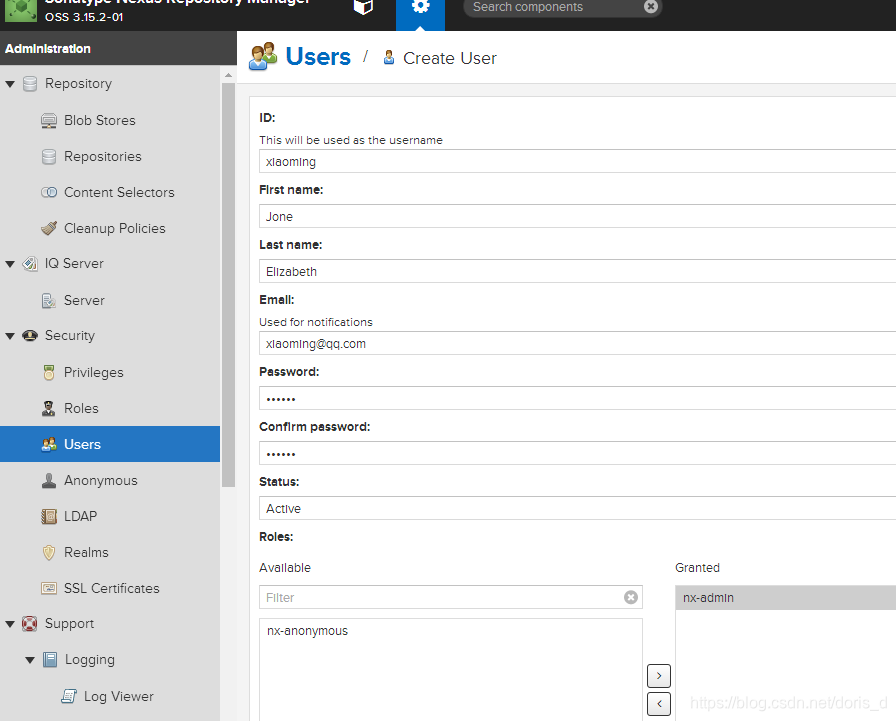Click the Logging book icon
This screenshot has width=896, height=721.
[x=50, y=660]
